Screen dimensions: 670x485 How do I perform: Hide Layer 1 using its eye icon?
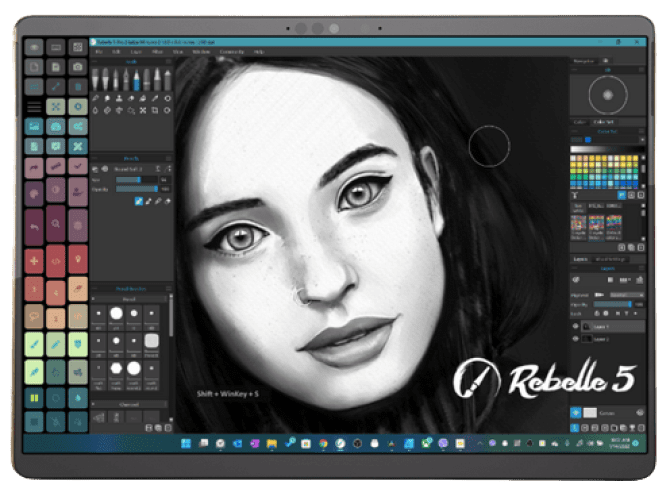[x=575, y=327]
